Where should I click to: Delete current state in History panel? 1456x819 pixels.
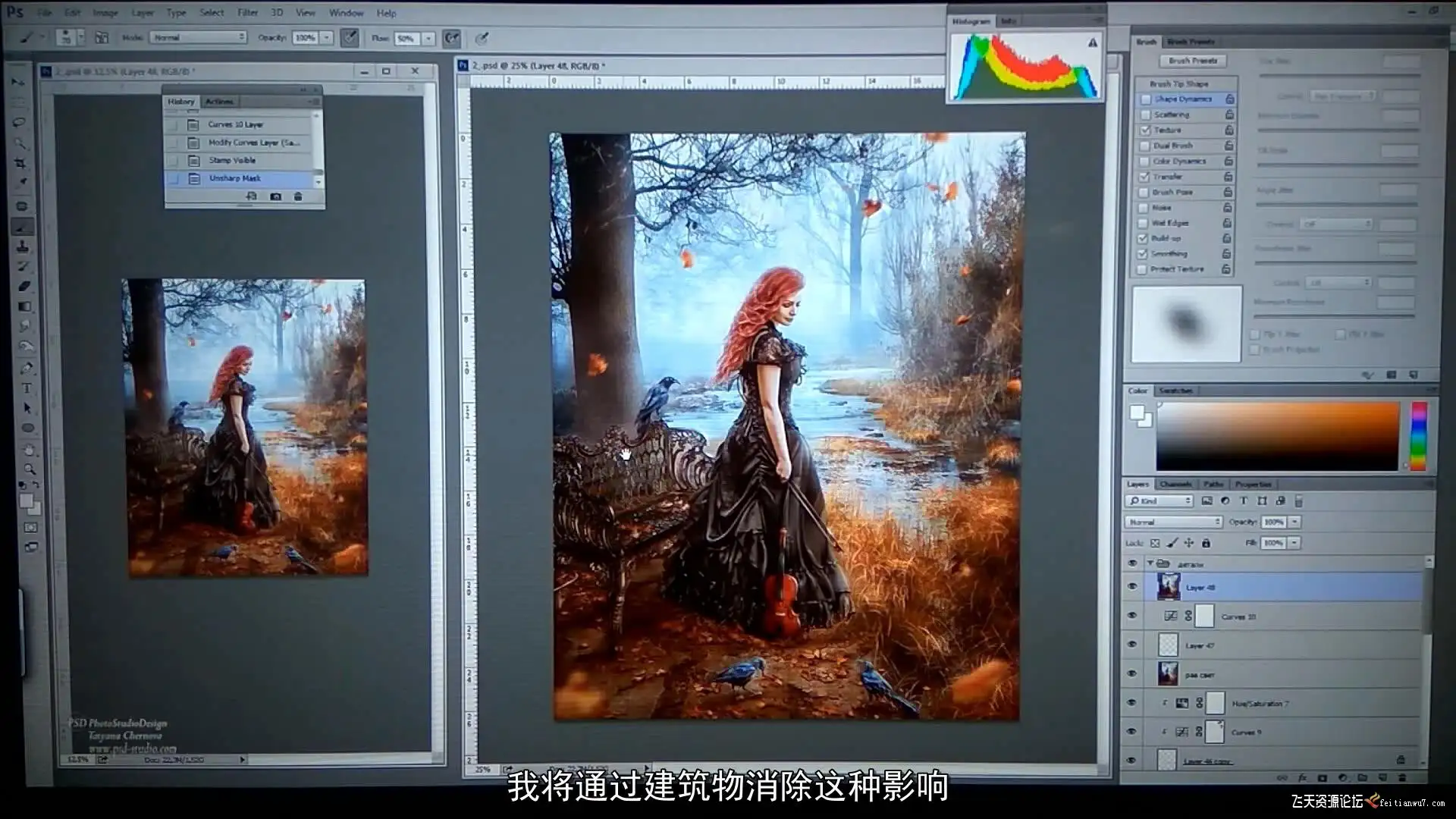(298, 196)
